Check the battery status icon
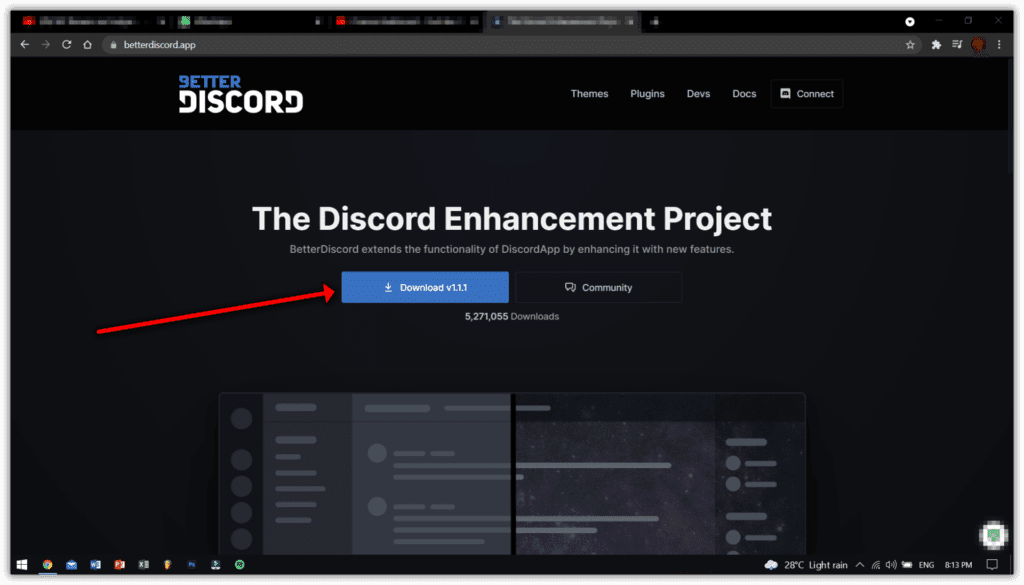Viewport: 1024px width, 585px height. (x=907, y=565)
